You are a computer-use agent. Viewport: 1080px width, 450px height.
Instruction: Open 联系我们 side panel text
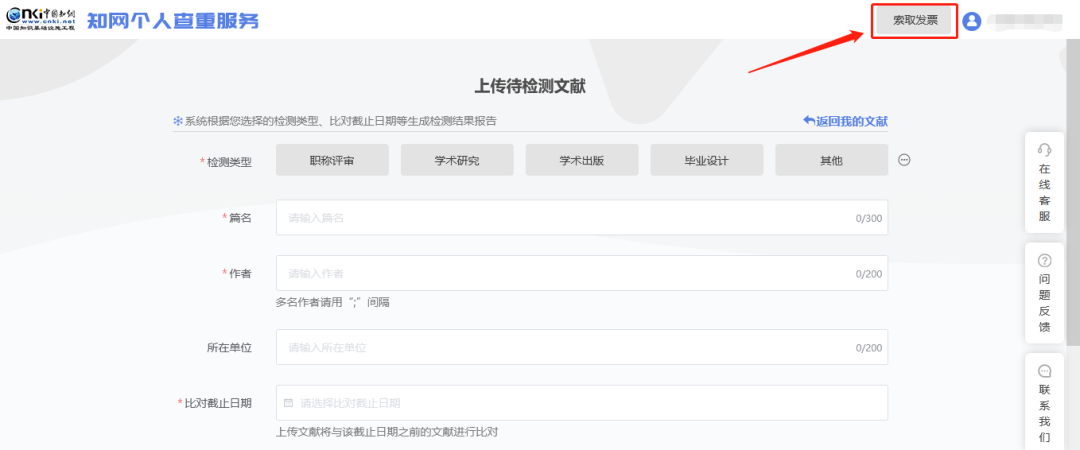1044,413
